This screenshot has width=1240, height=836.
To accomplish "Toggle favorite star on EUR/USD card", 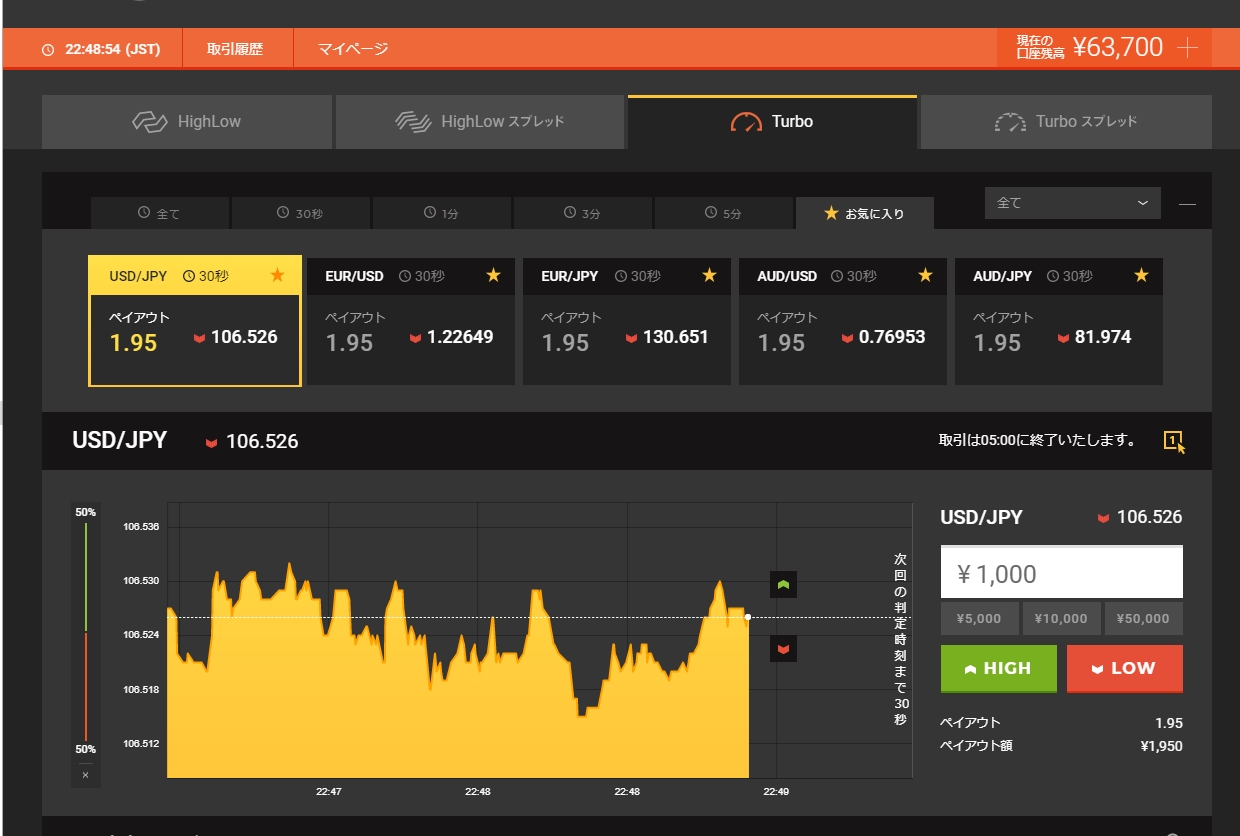I will click(x=493, y=275).
